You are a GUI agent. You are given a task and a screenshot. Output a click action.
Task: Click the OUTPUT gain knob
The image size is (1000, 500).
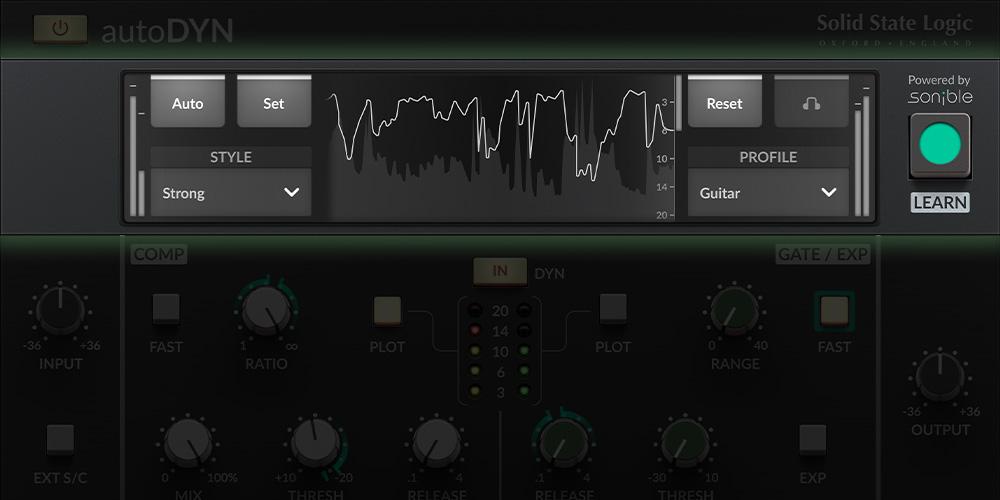pos(940,377)
